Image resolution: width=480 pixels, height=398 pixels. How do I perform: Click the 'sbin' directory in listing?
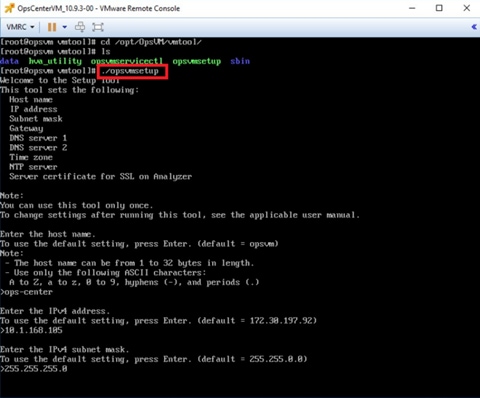click(x=240, y=61)
